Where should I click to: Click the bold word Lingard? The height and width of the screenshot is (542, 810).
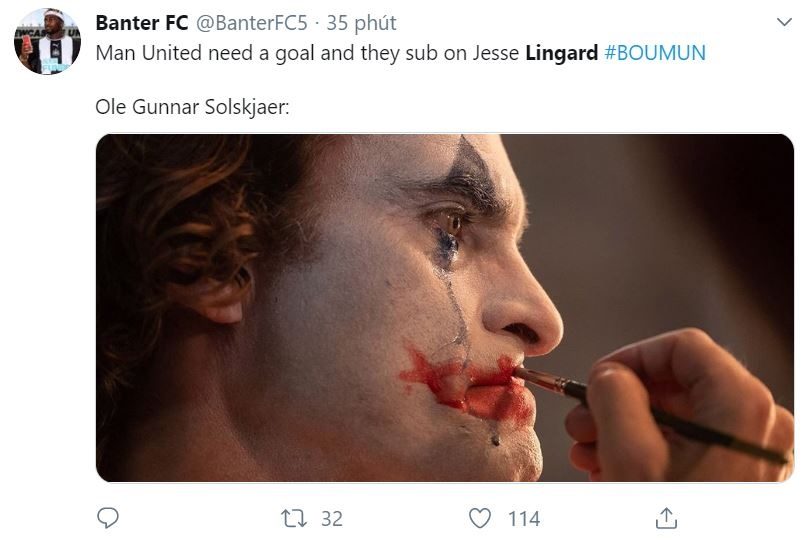tap(562, 53)
